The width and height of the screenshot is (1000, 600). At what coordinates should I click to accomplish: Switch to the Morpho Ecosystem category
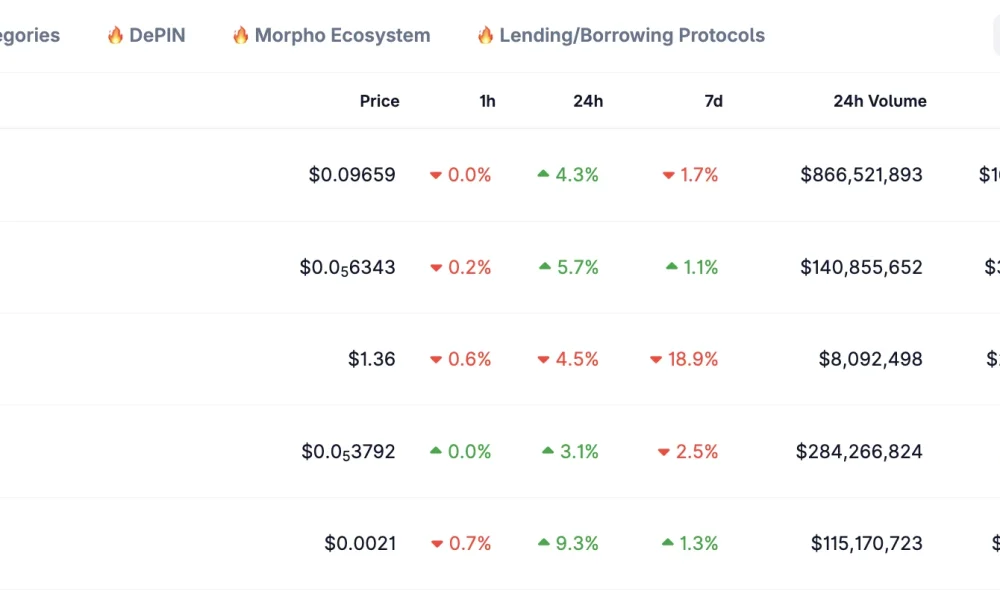pyautogui.click(x=343, y=34)
